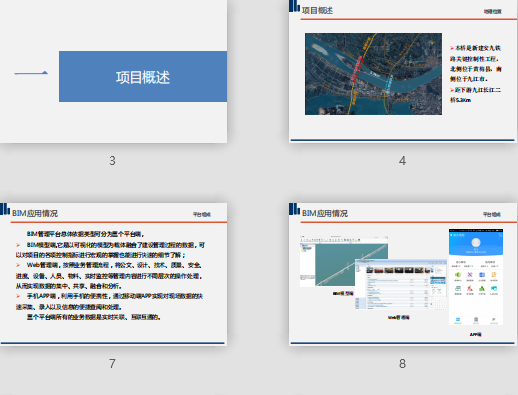Click the blue 项目概述 title box on slide 3
The image size is (518, 395).
coord(143,76)
